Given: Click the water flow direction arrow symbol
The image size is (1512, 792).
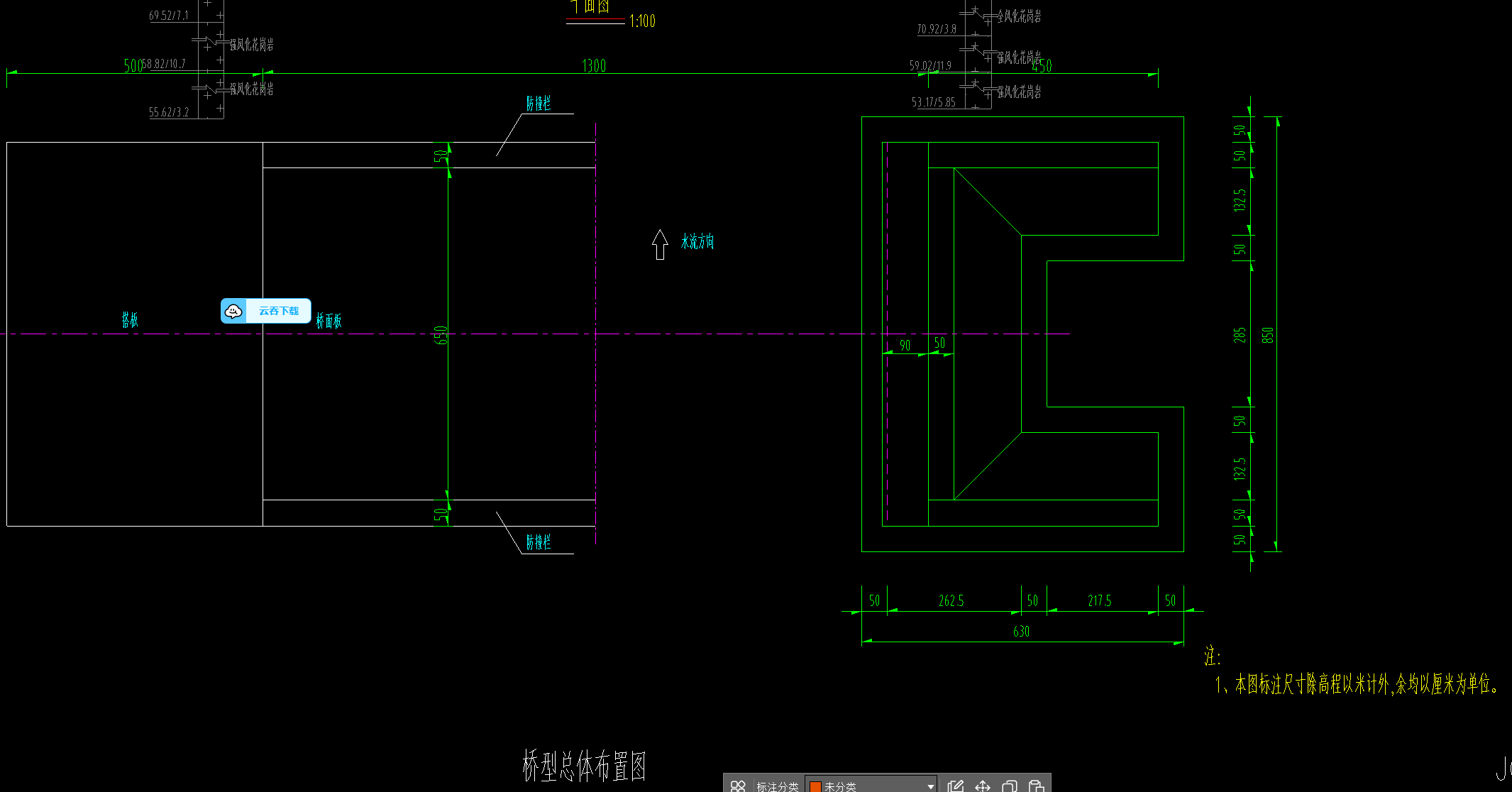Looking at the screenshot, I should [x=660, y=244].
